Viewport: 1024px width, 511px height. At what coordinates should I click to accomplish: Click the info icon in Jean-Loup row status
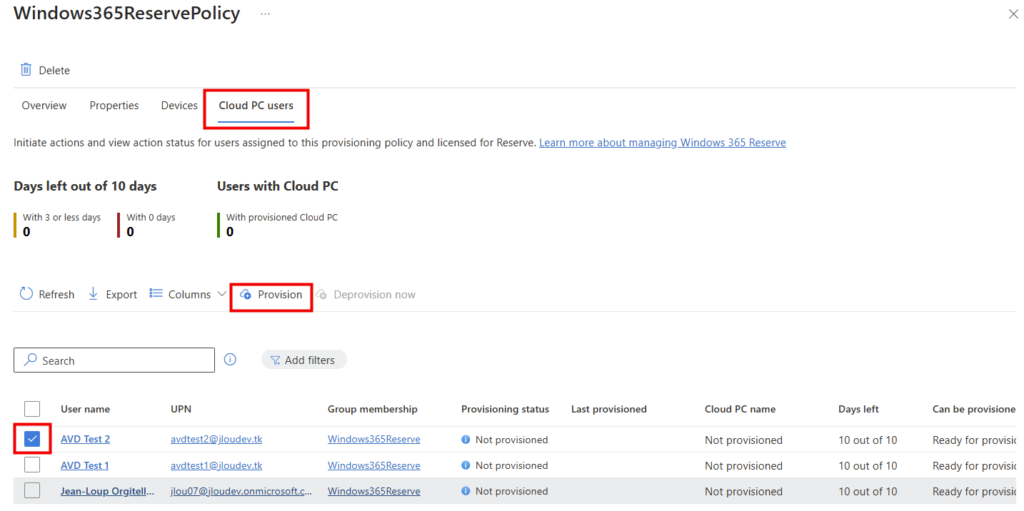[x=466, y=491]
